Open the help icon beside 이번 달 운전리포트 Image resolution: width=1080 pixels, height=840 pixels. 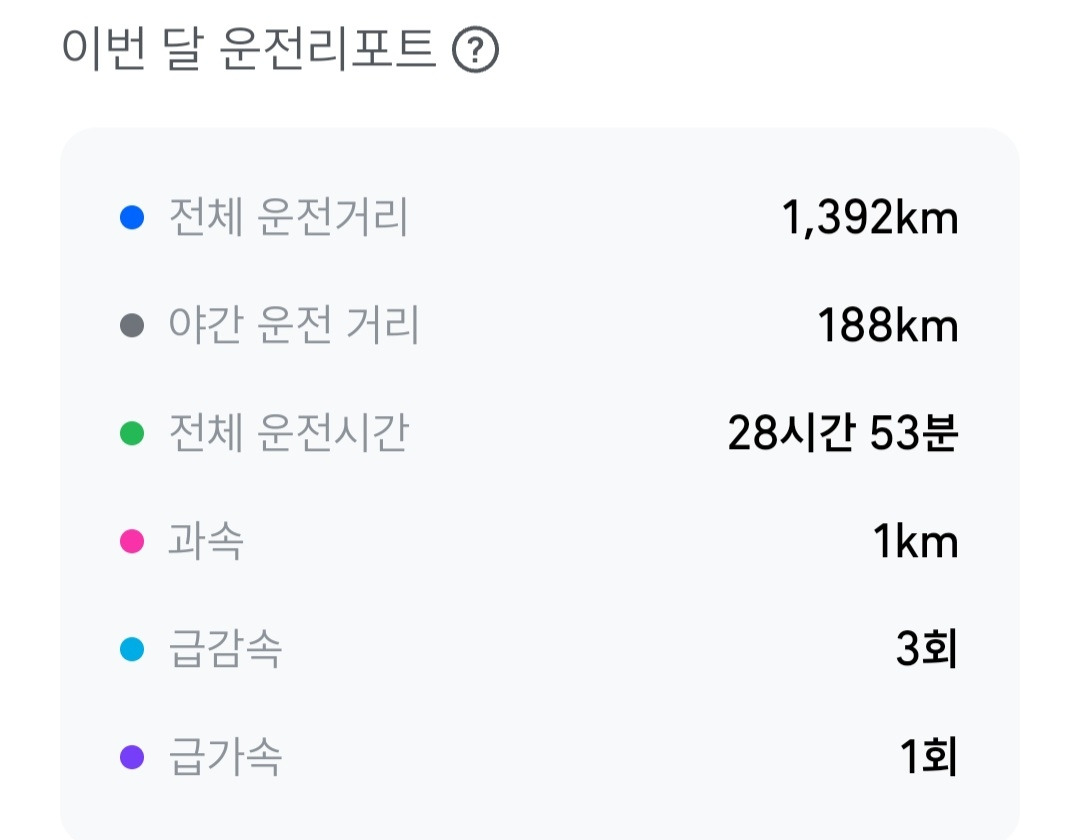pos(475,49)
